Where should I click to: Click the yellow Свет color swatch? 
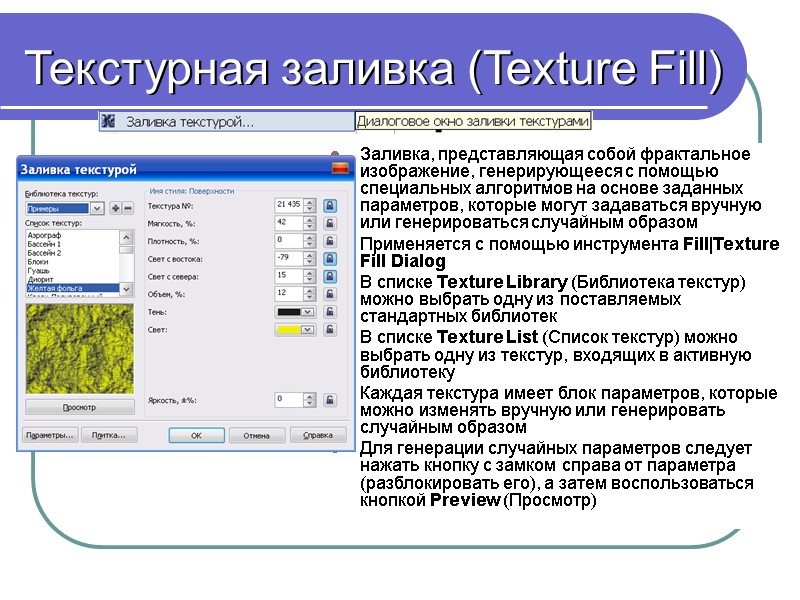point(290,330)
